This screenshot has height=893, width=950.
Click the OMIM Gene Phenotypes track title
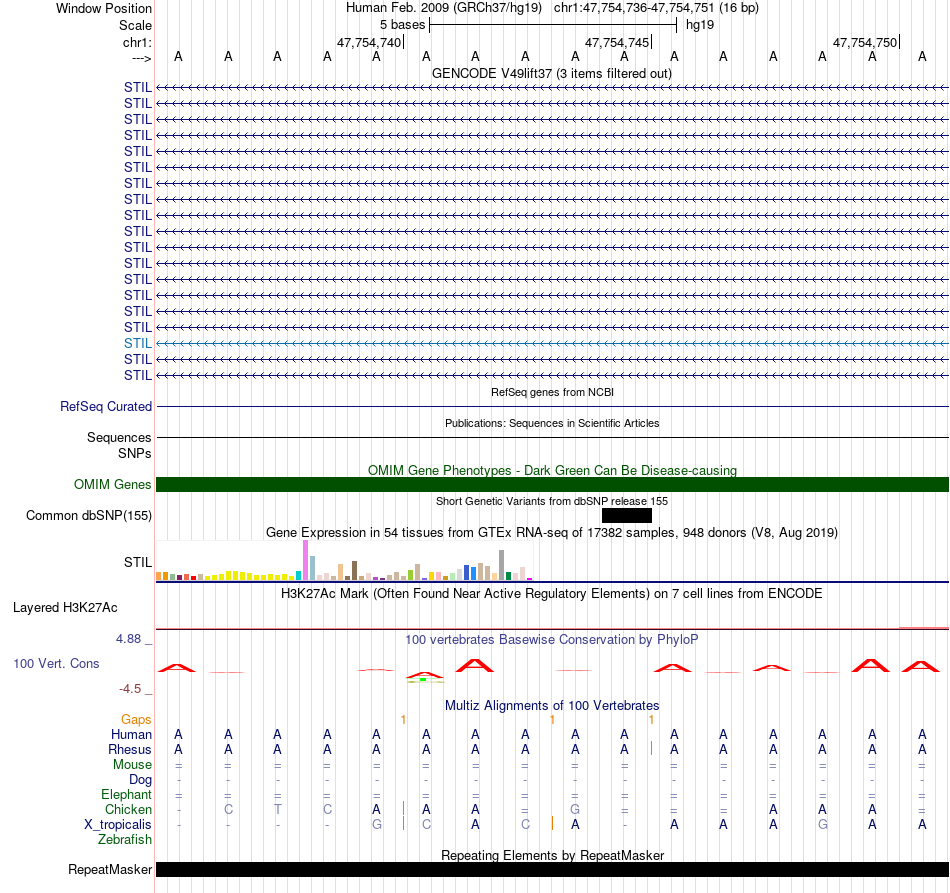(x=552, y=470)
